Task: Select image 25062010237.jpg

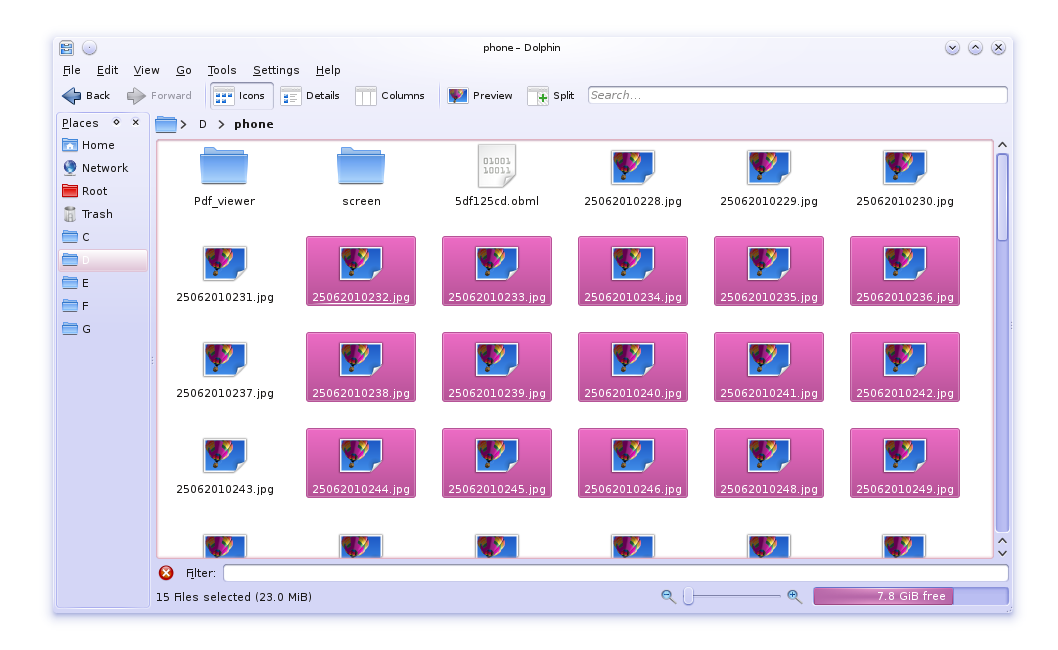Action: [225, 369]
